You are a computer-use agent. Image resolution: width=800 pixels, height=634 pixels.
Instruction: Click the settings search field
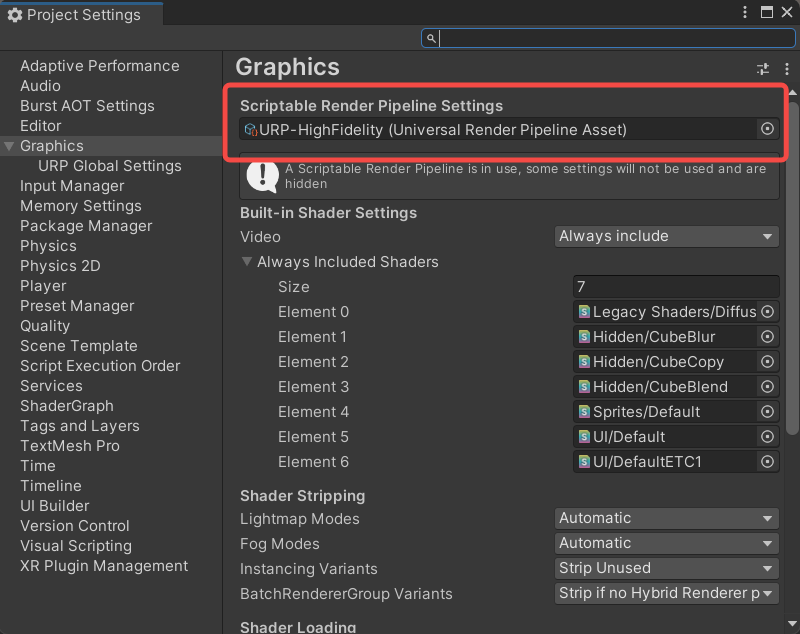point(610,38)
